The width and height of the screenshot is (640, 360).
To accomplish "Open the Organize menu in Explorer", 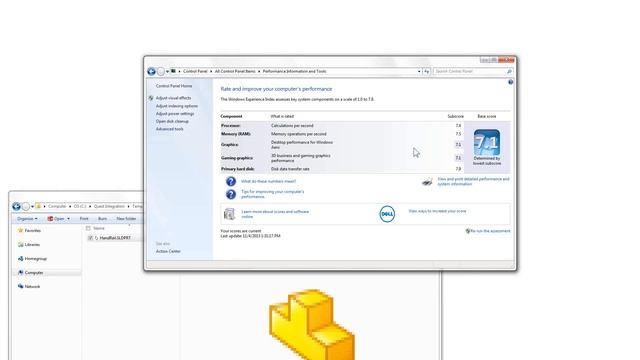I will pyautogui.click(x=27, y=219).
